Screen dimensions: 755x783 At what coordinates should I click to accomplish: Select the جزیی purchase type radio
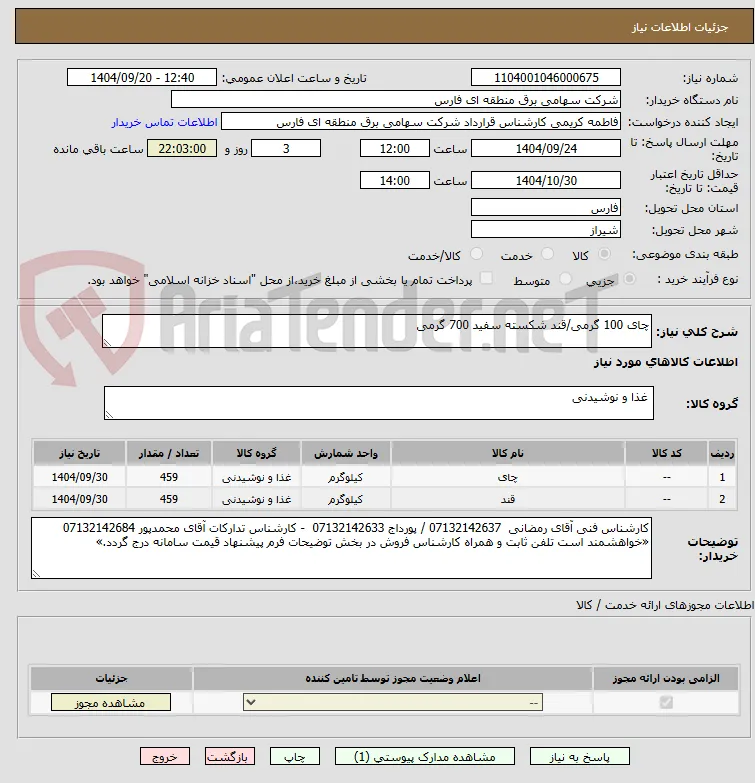coord(629,279)
